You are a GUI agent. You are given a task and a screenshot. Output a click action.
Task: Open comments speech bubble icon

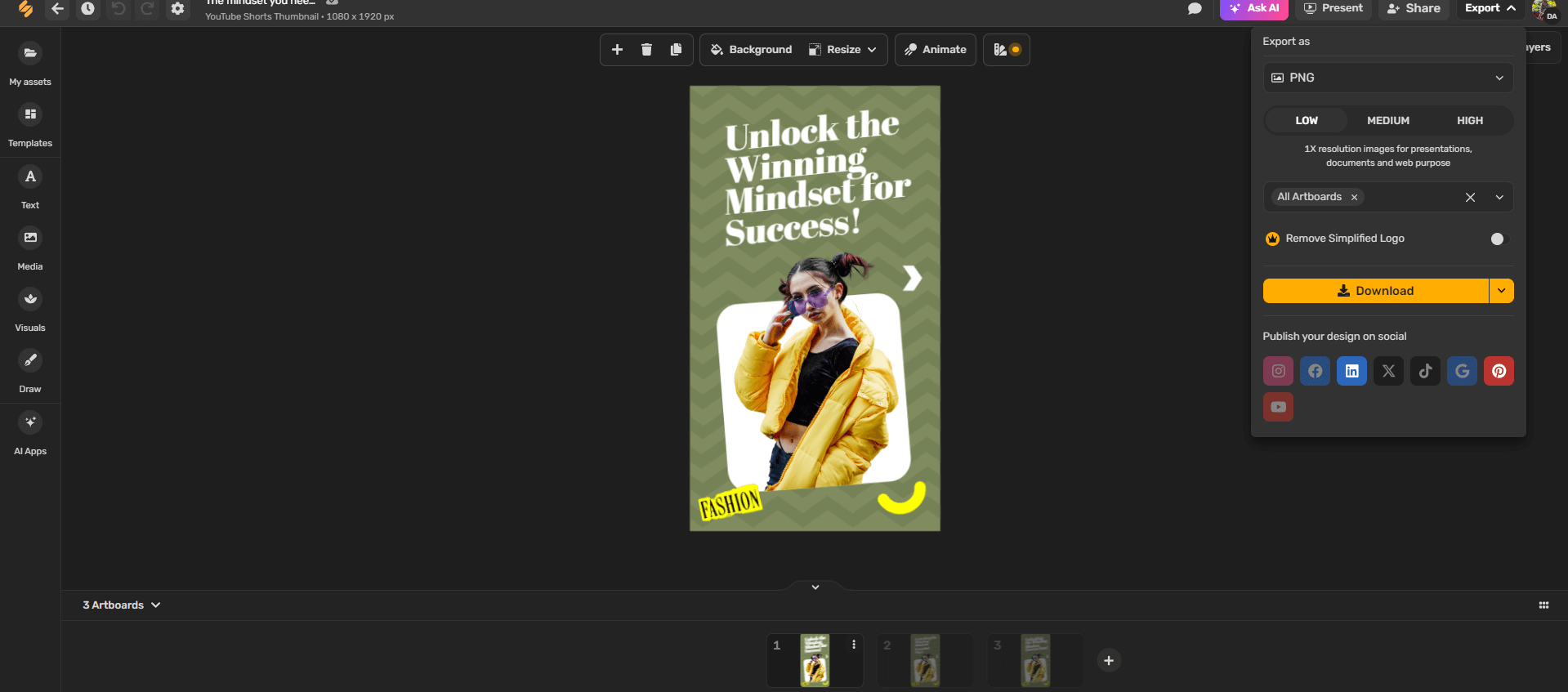click(1195, 8)
